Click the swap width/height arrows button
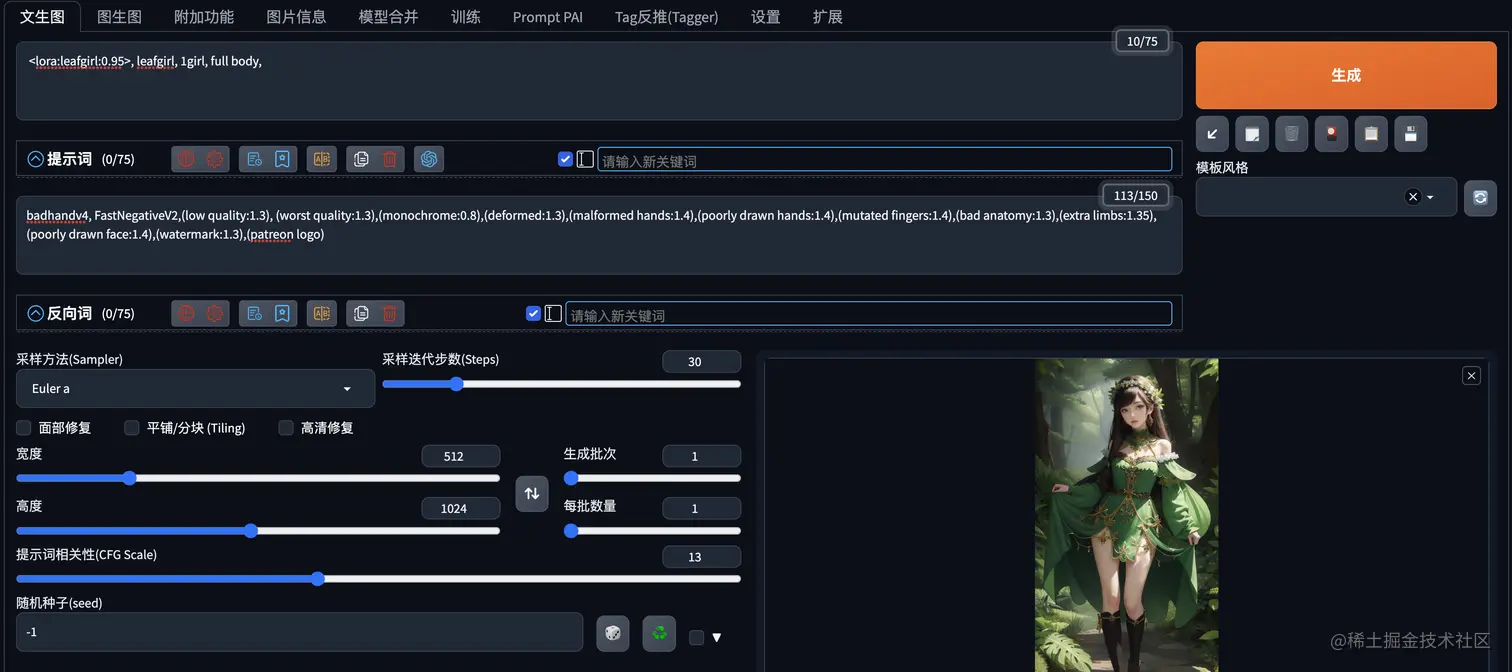Viewport: 1512px width, 672px height. pos(531,493)
